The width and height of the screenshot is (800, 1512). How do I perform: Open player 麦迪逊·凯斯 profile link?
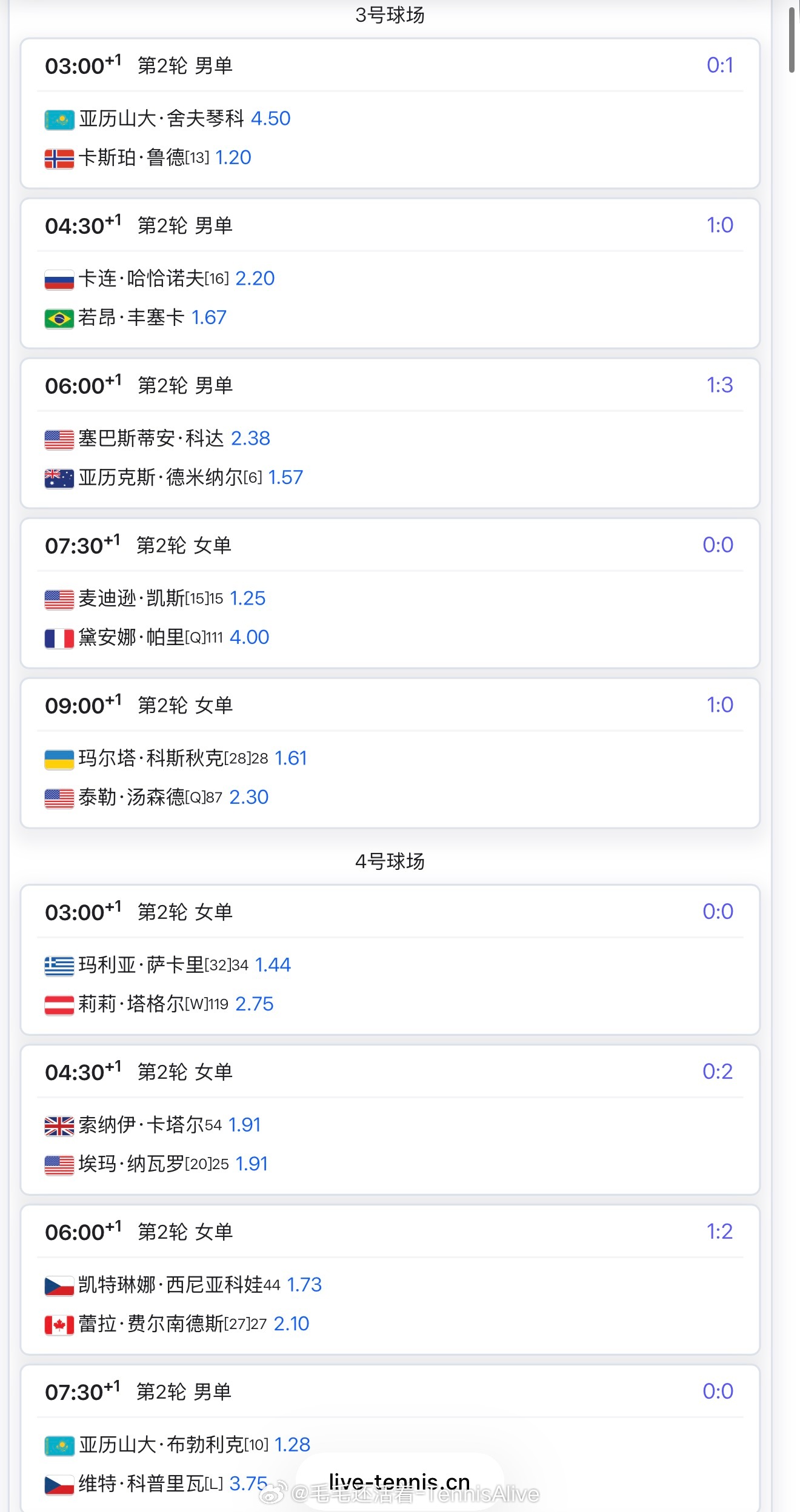point(132,598)
